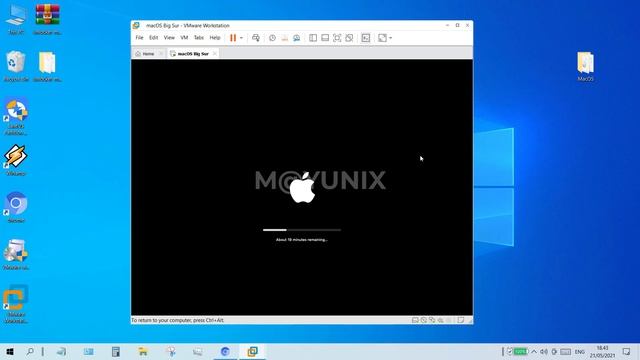Image resolution: width=640 pixels, height=360 pixels.
Task: Select the desktop shortcut above VMware shortcut
Action: pos(16,254)
